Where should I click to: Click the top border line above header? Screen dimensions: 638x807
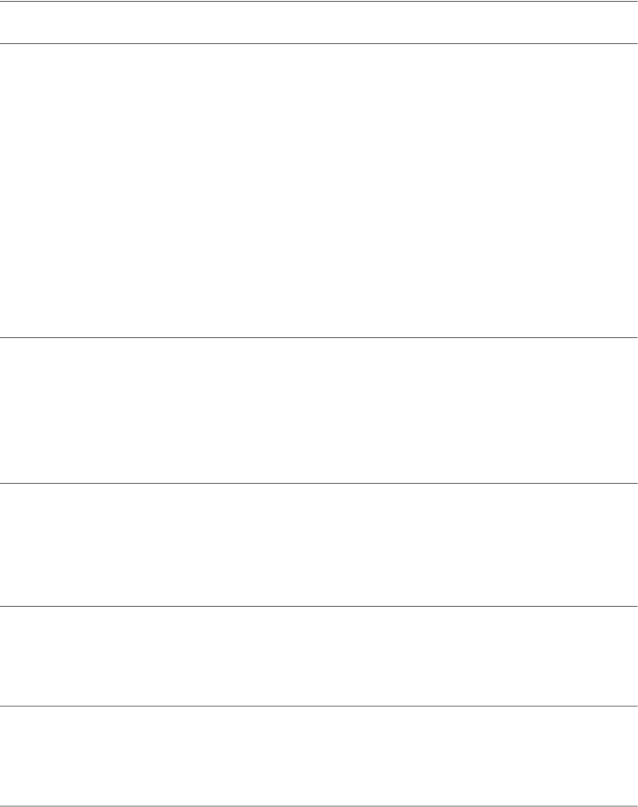pyautogui.click(x=319, y=1)
